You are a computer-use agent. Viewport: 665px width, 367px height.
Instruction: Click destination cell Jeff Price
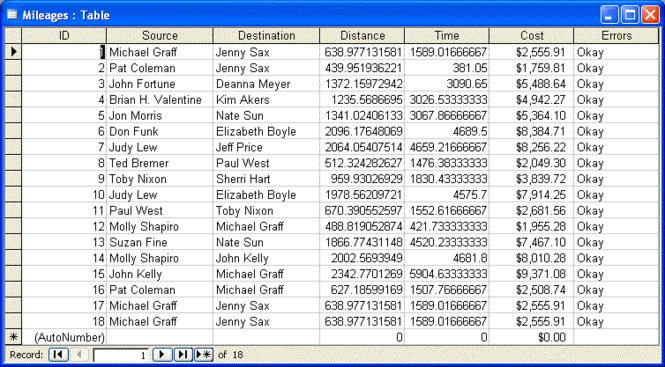(266, 147)
